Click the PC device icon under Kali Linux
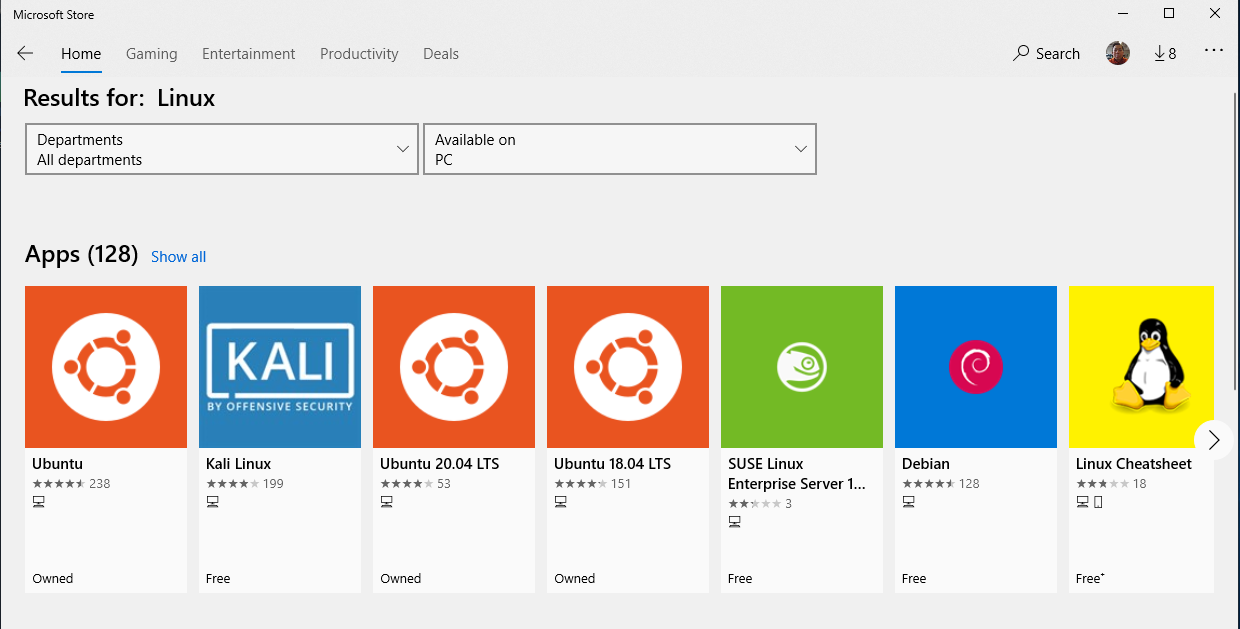The image size is (1240, 629). (x=212, y=501)
